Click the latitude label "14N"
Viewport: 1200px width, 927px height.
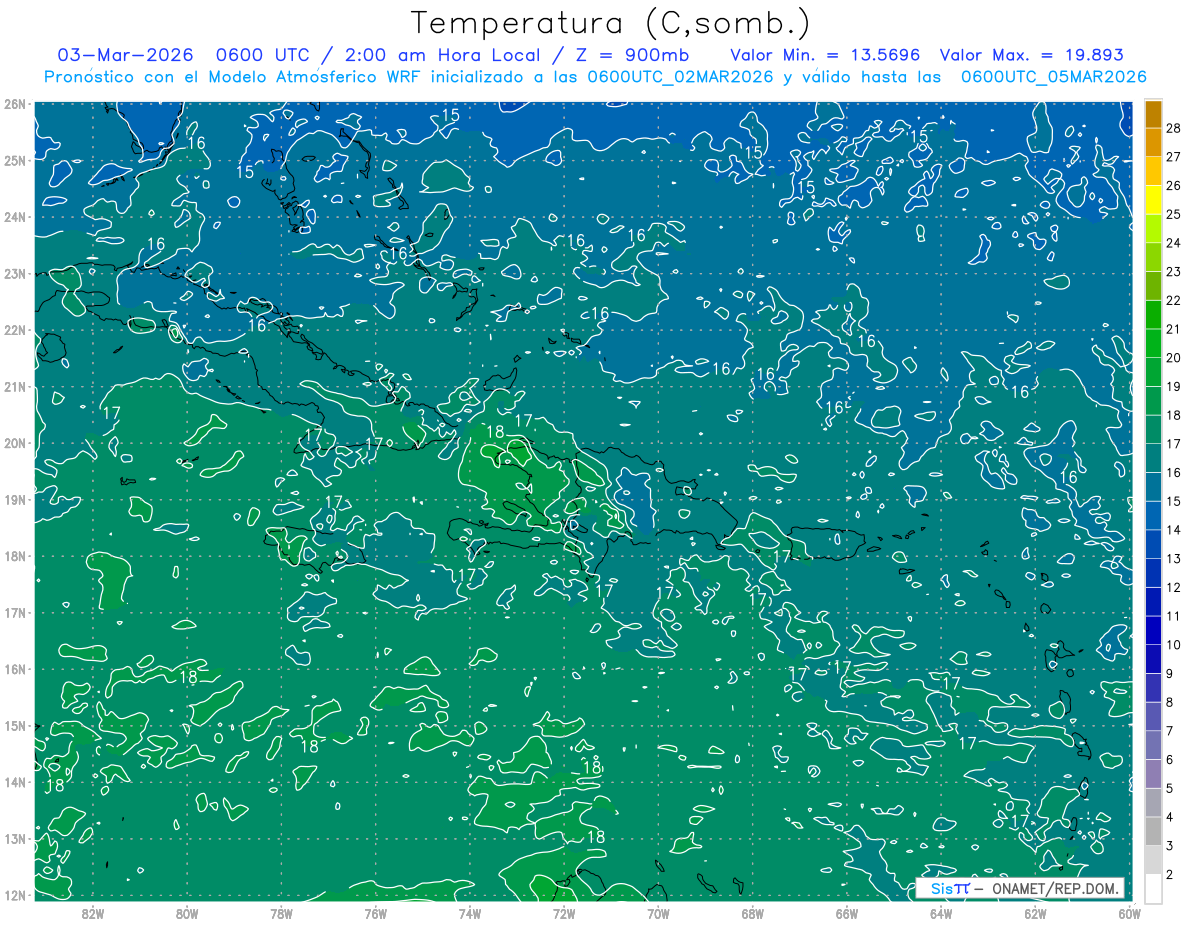(x=14, y=782)
